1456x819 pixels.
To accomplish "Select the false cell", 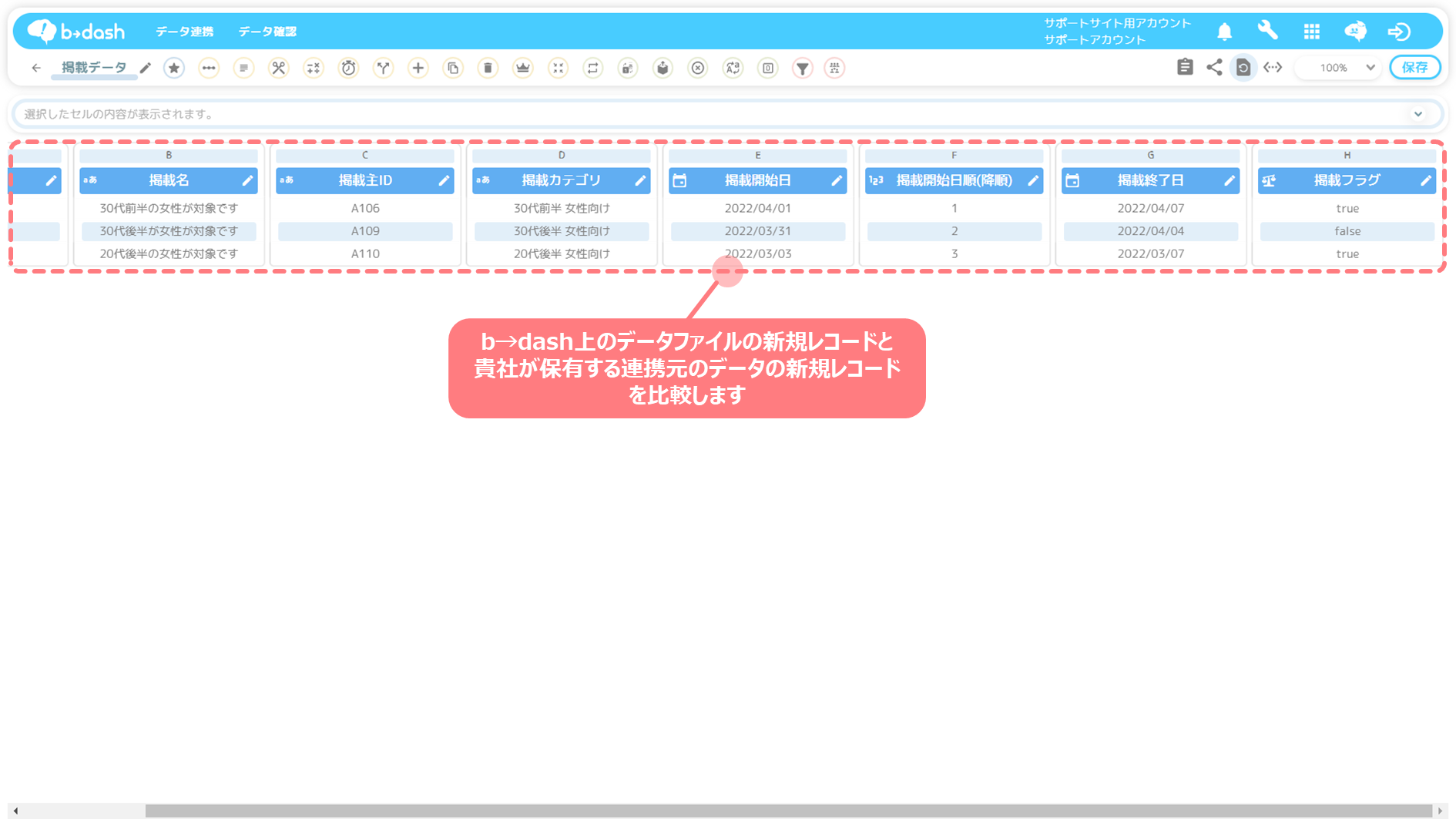I will (x=1347, y=231).
